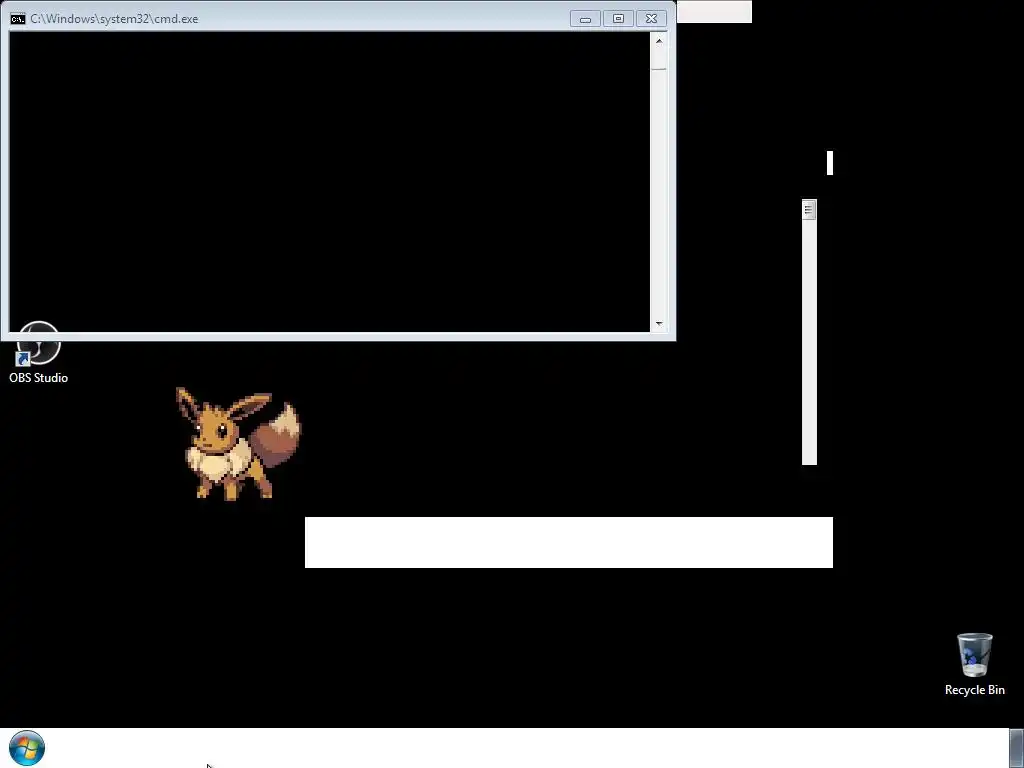The image size is (1024, 768).
Task: Maximize the cmd.exe window
Action: [618, 19]
